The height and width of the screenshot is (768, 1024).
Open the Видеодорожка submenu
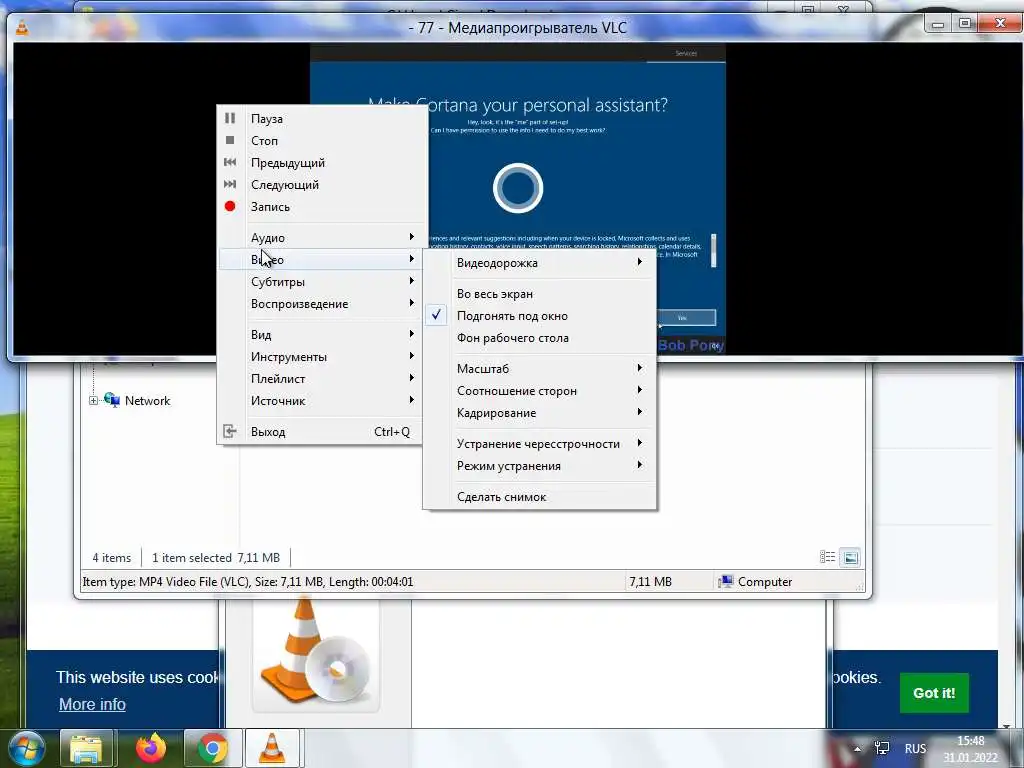[x=540, y=263]
